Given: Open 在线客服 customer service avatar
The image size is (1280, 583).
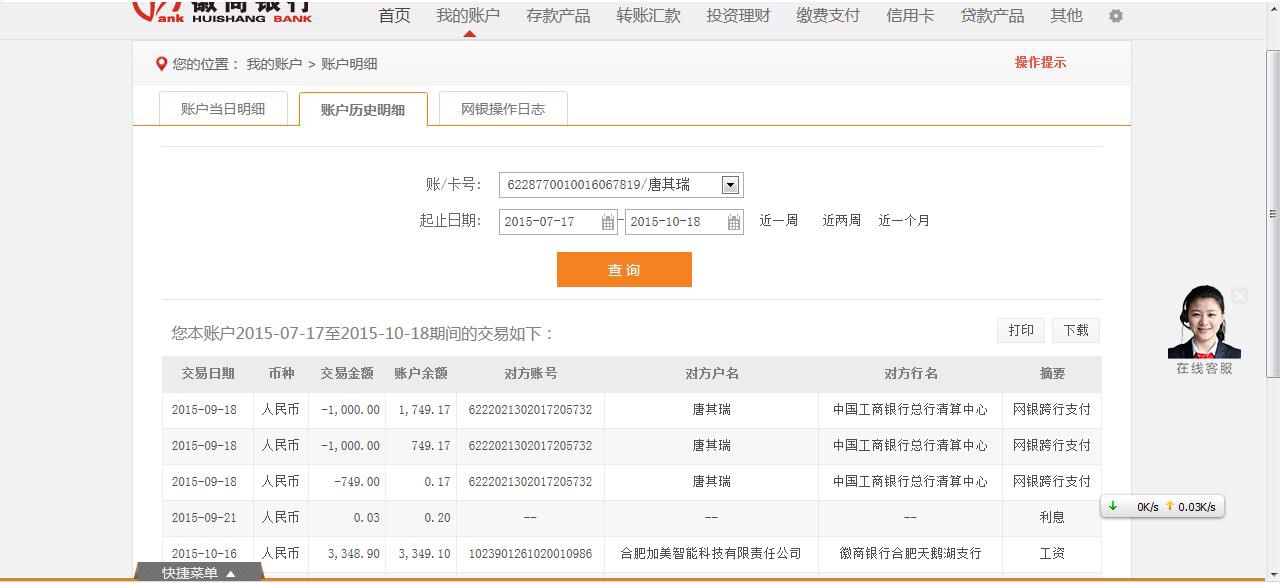Looking at the screenshot, I should coord(1204,323).
